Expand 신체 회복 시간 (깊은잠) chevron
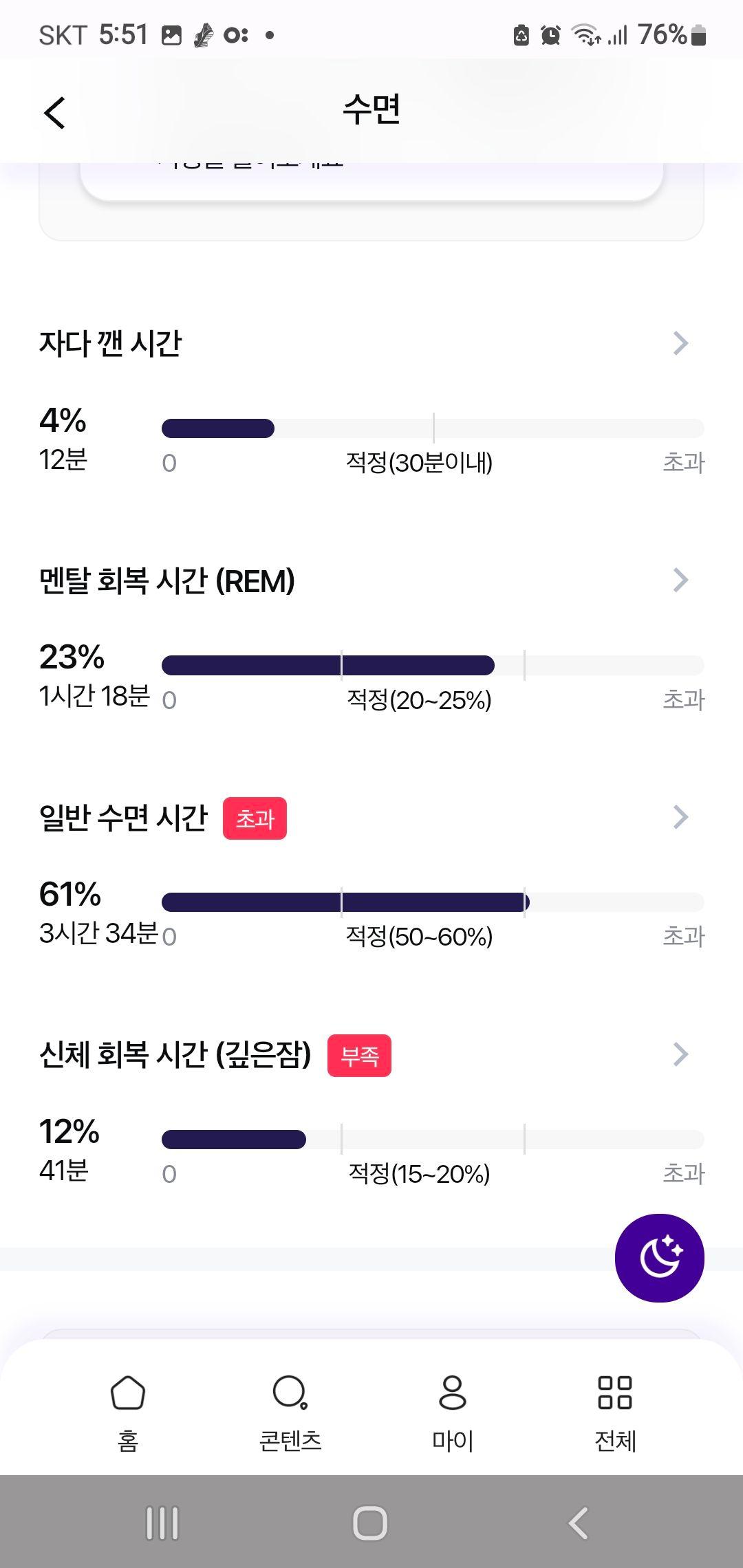Screen dimensions: 743x1568 tap(680, 1054)
